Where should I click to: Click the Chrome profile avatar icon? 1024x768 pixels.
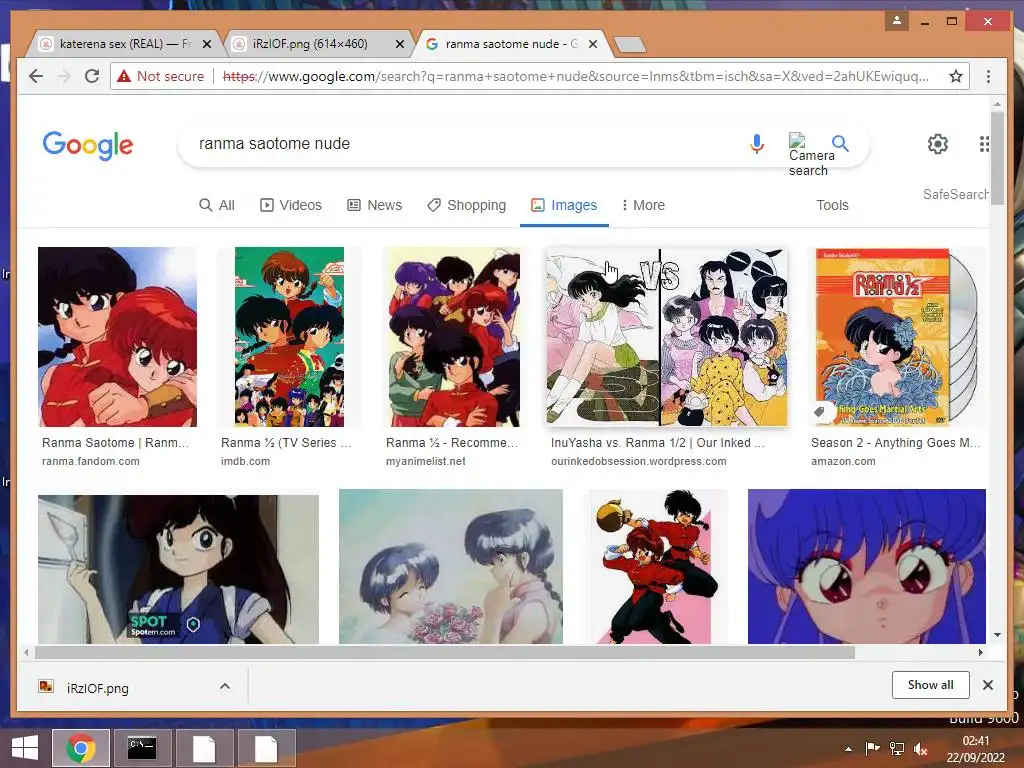click(897, 20)
